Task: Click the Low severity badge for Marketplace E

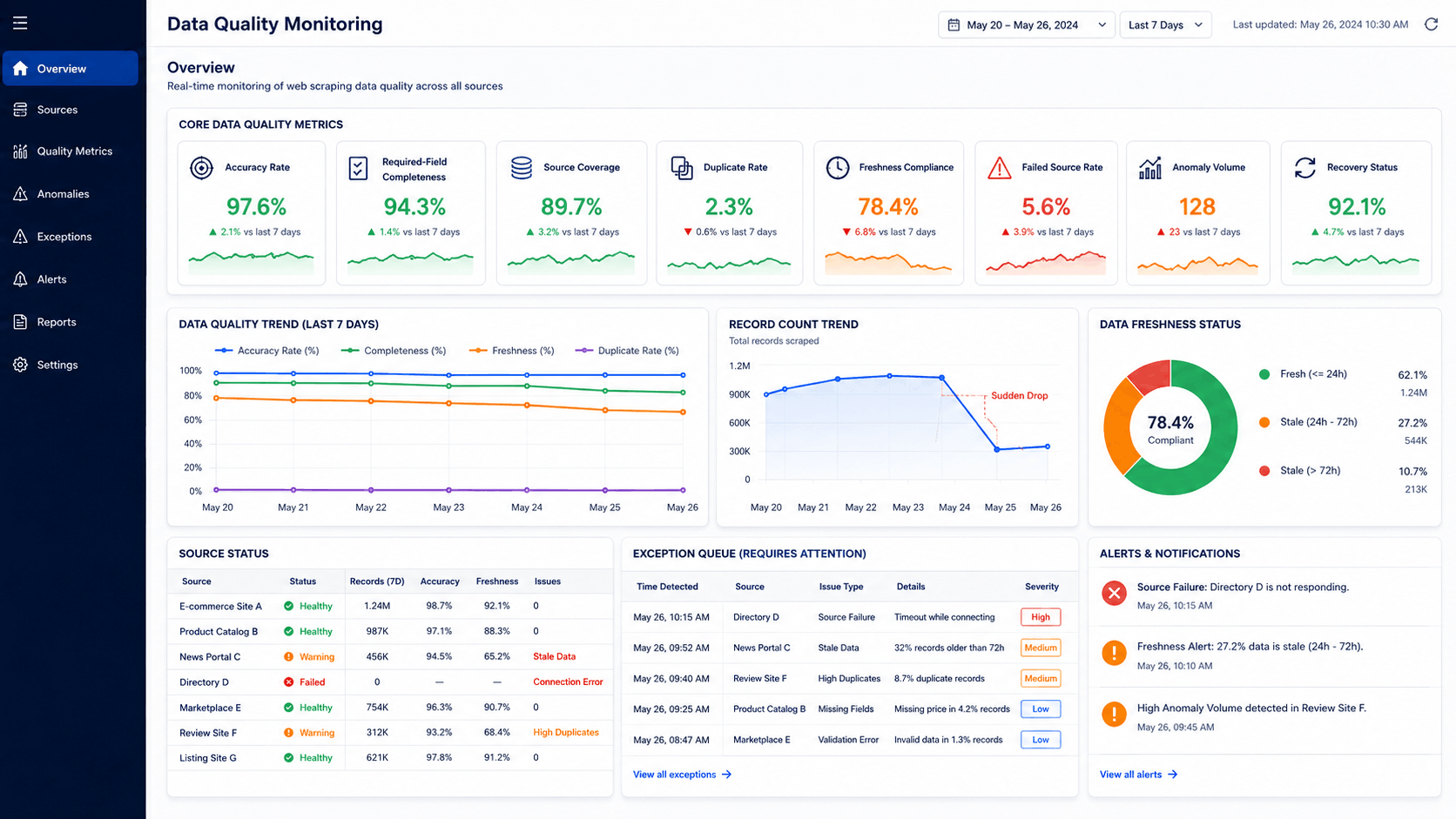Action: (x=1041, y=740)
